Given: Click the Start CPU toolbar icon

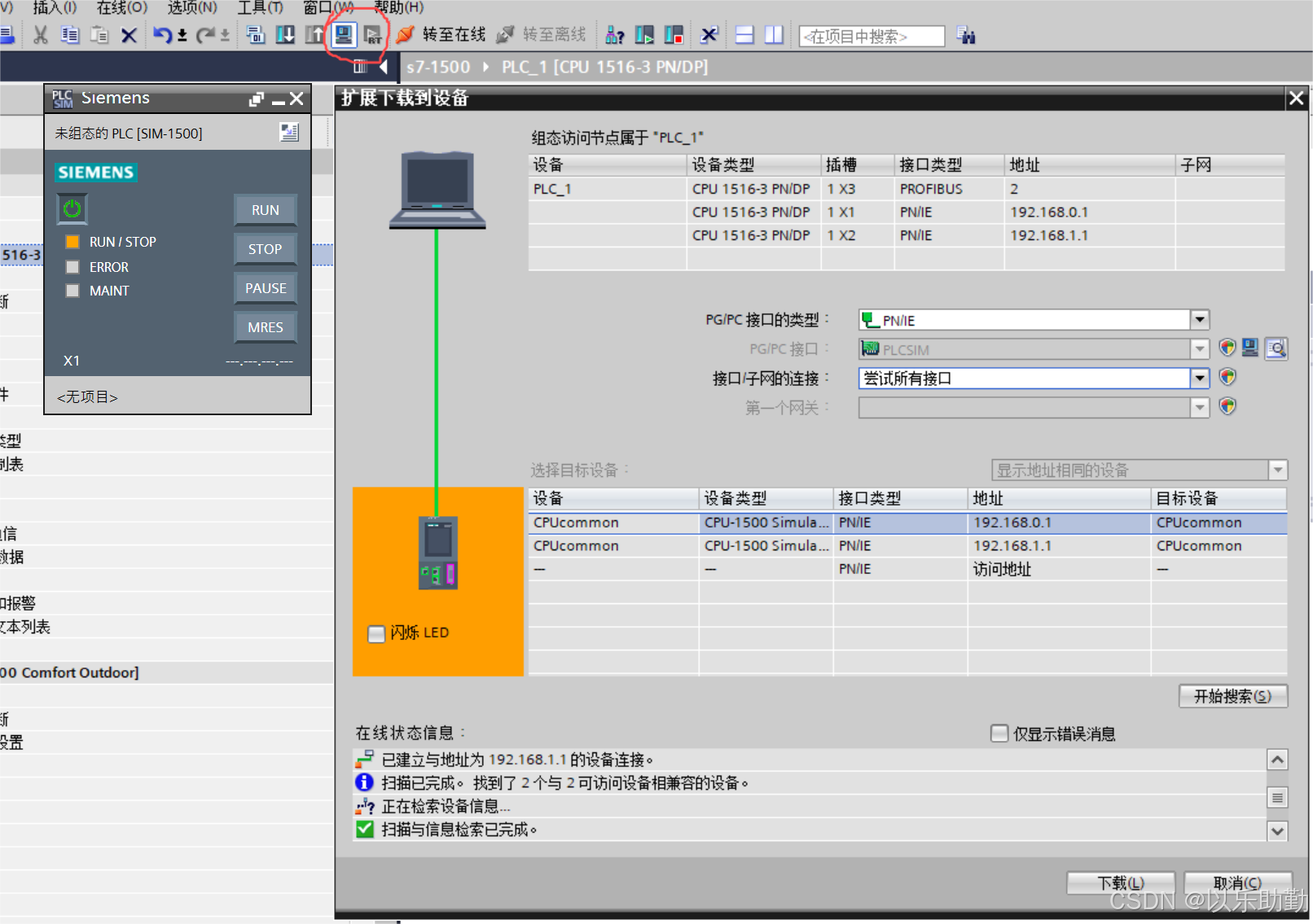Looking at the screenshot, I should point(644,35).
